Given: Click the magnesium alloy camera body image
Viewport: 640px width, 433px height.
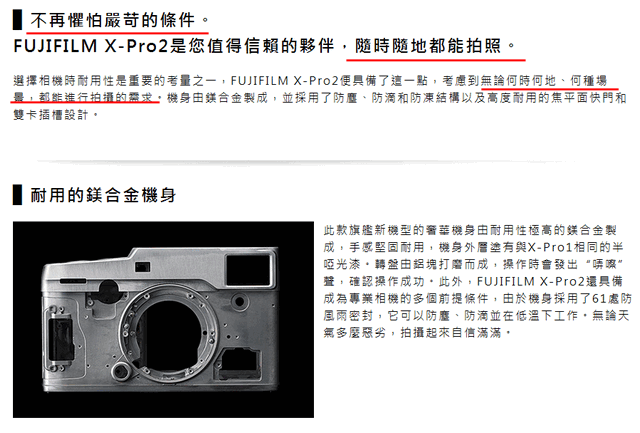Looking at the screenshot, I should coord(163,319).
